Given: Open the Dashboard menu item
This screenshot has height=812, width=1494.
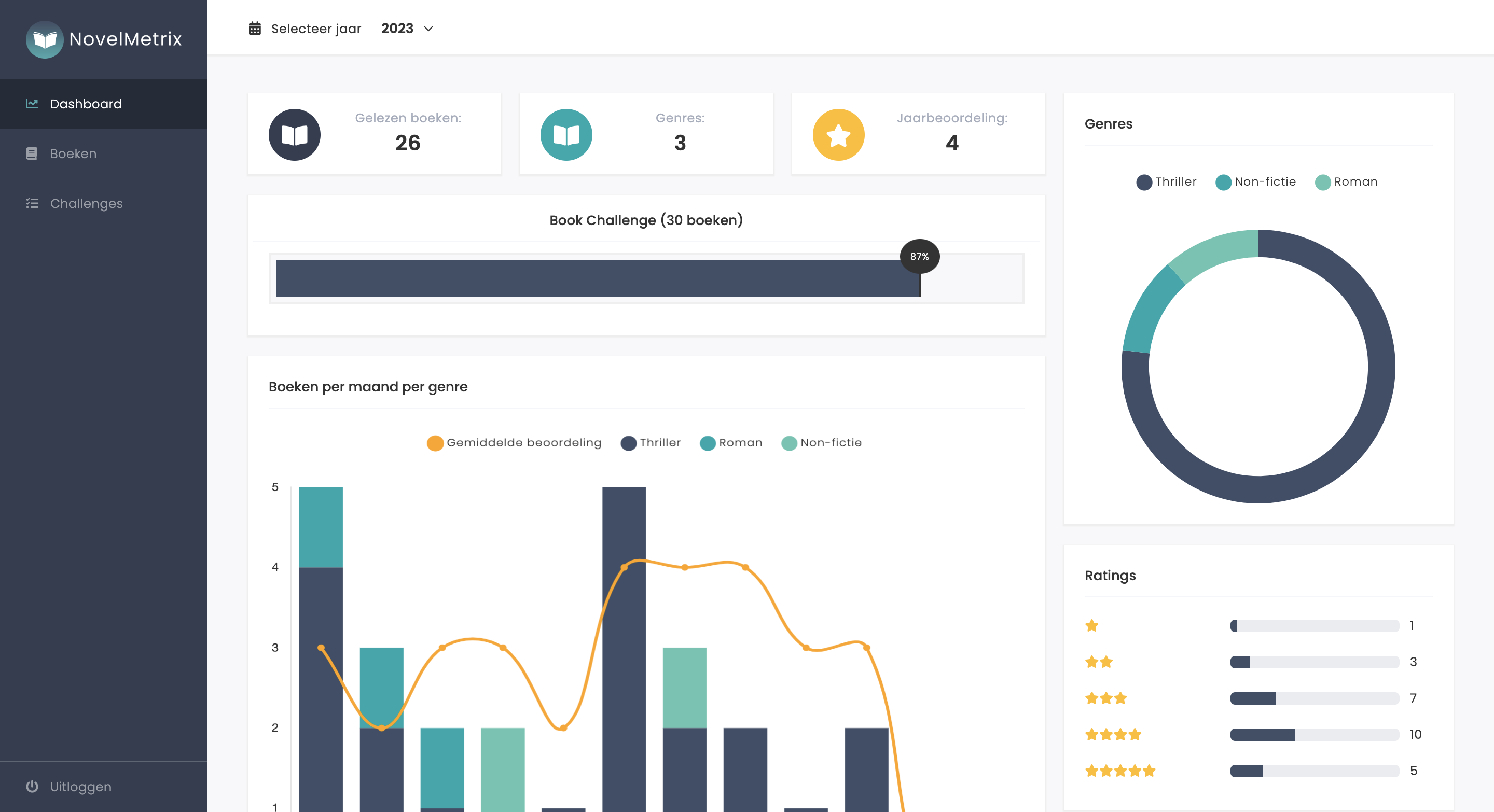Looking at the screenshot, I should point(104,104).
